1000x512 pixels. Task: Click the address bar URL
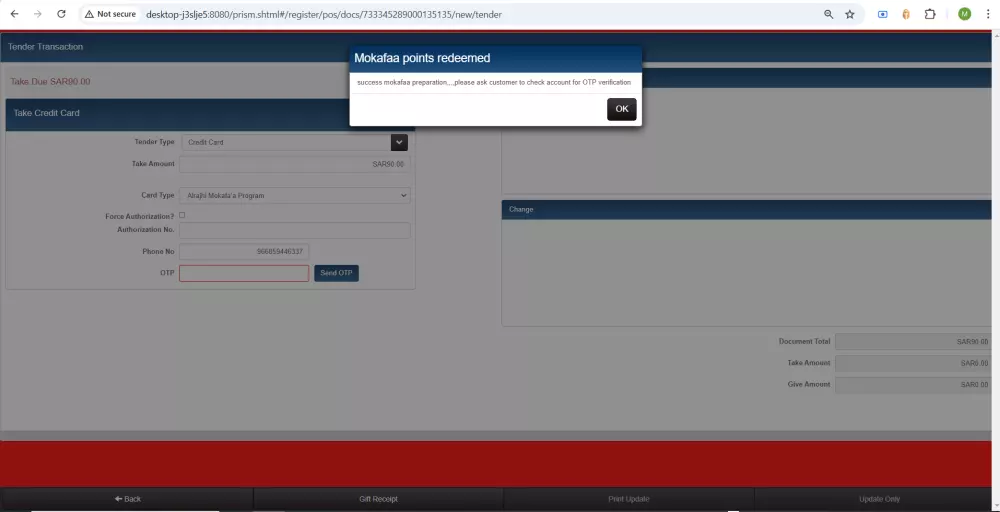click(x=323, y=14)
